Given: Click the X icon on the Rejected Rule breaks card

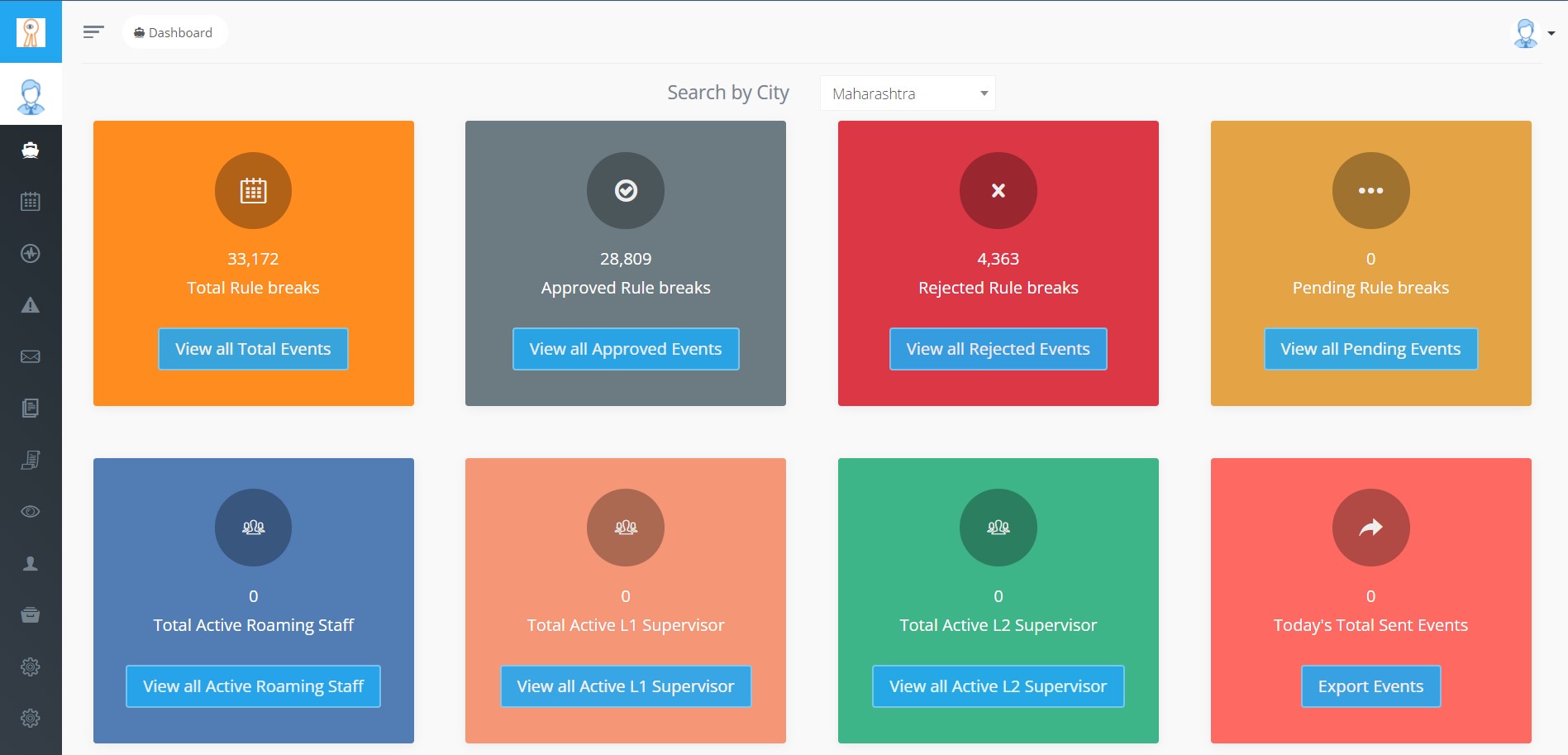Looking at the screenshot, I should point(998,190).
